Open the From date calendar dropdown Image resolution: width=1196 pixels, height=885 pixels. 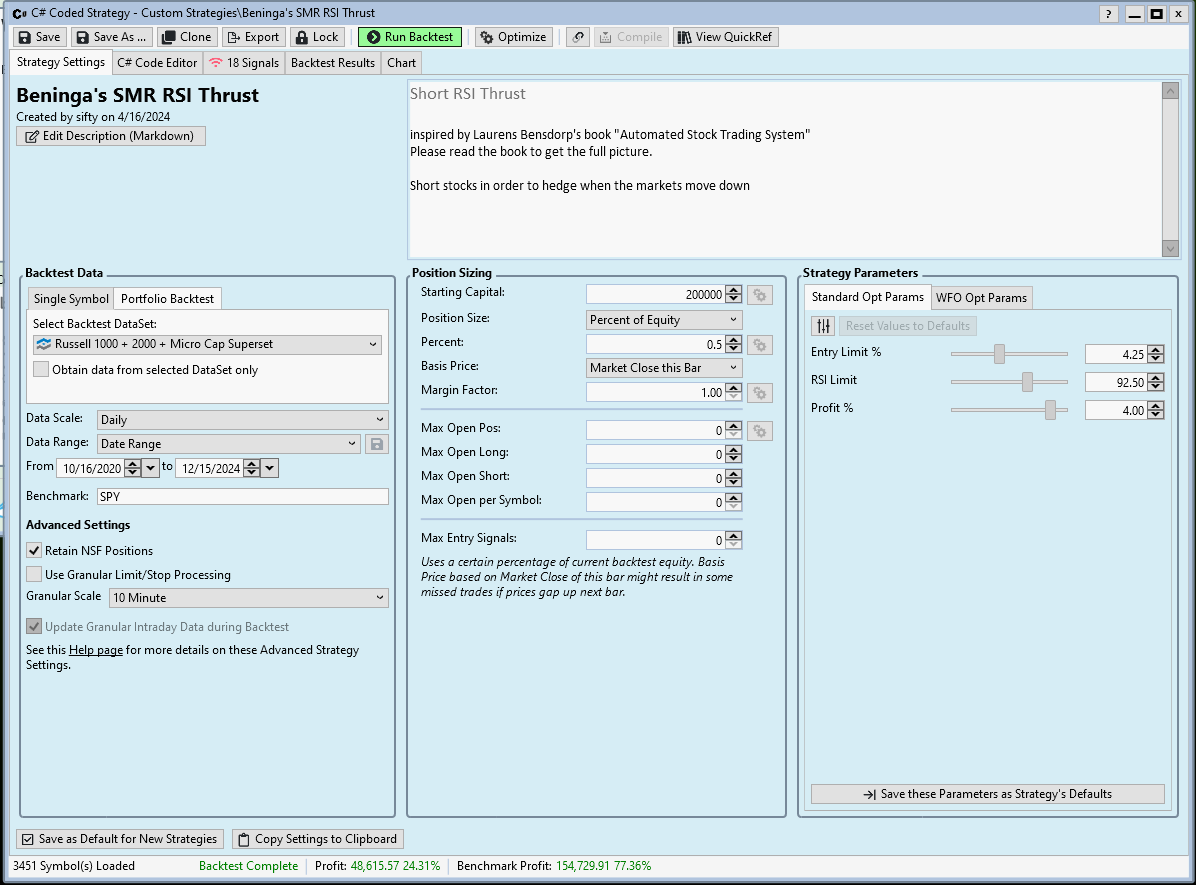150,468
